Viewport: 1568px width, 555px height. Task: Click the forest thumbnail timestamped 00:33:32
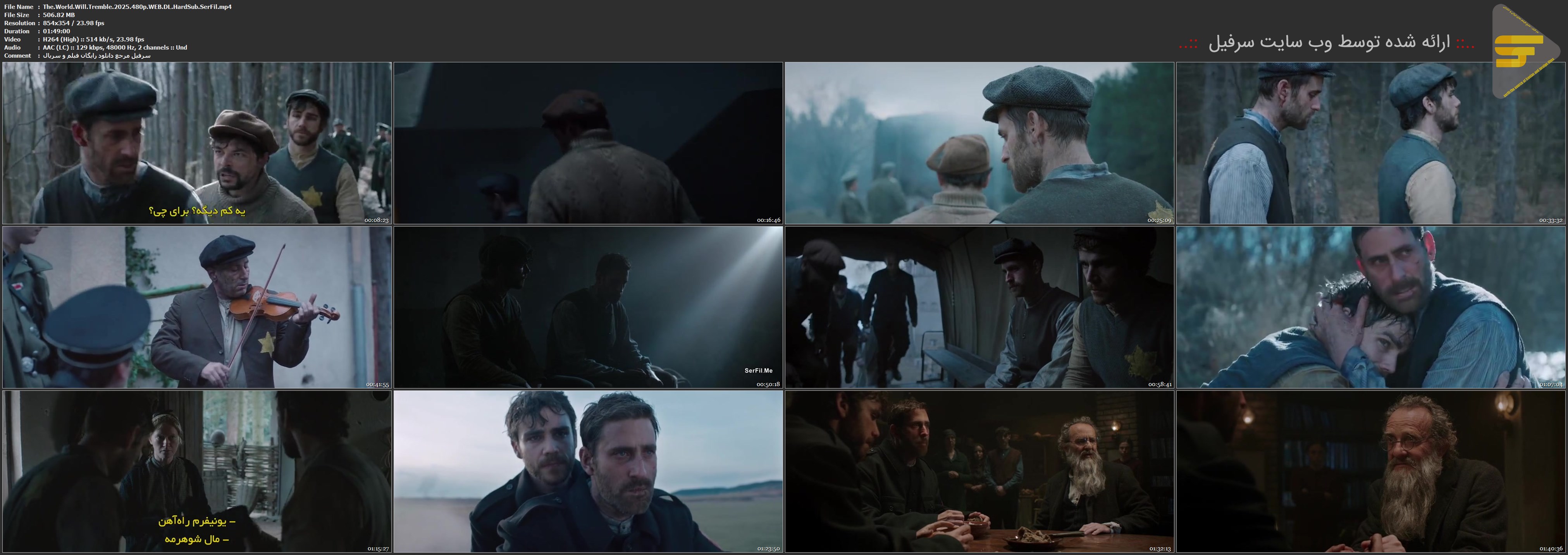tap(1370, 143)
